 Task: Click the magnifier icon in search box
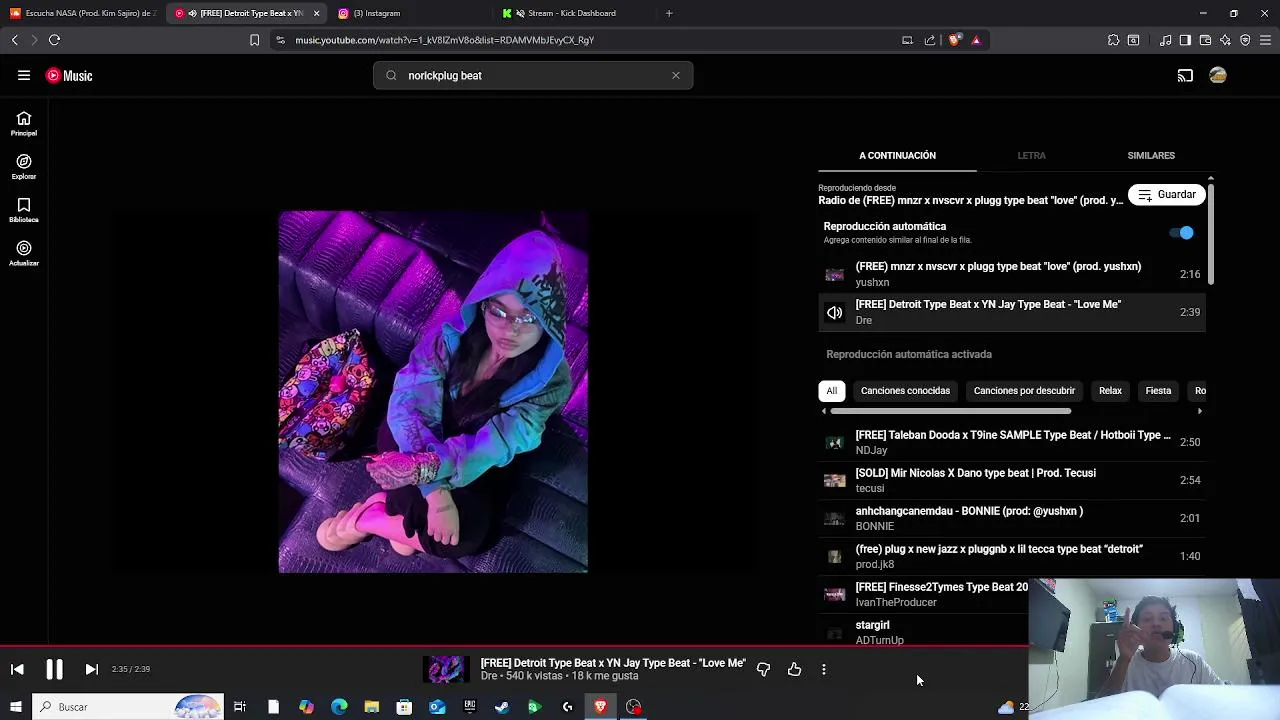coord(391,75)
